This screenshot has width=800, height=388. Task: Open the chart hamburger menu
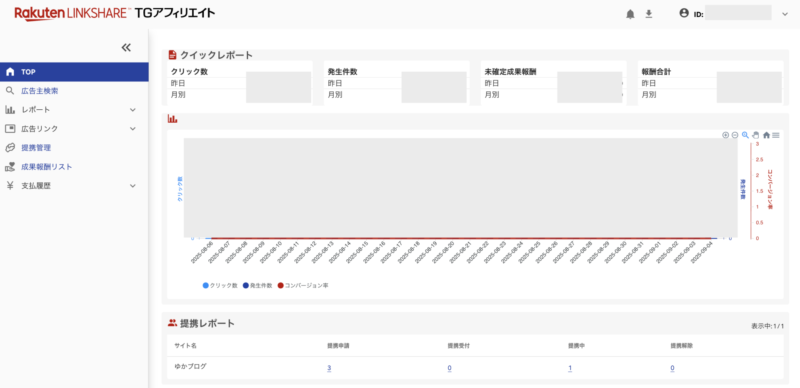tap(776, 135)
